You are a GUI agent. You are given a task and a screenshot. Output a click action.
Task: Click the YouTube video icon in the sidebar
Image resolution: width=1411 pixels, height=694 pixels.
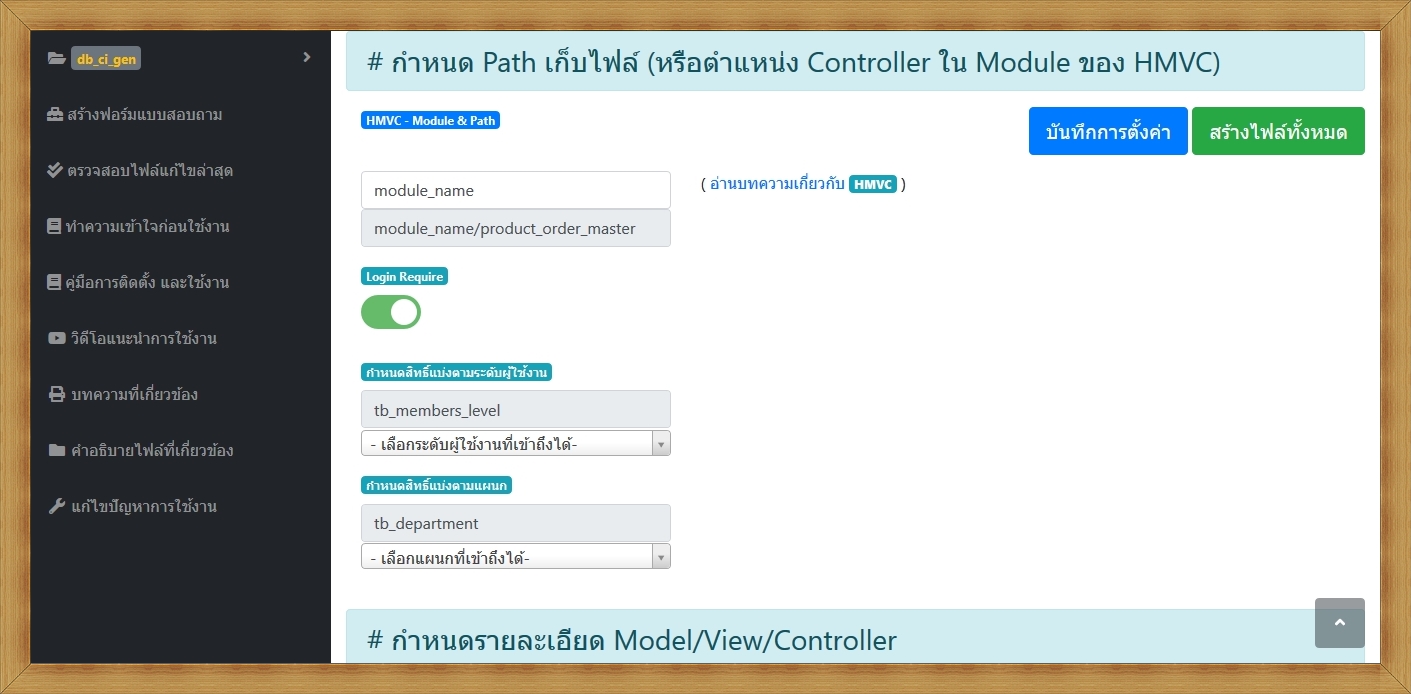point(56,339)
